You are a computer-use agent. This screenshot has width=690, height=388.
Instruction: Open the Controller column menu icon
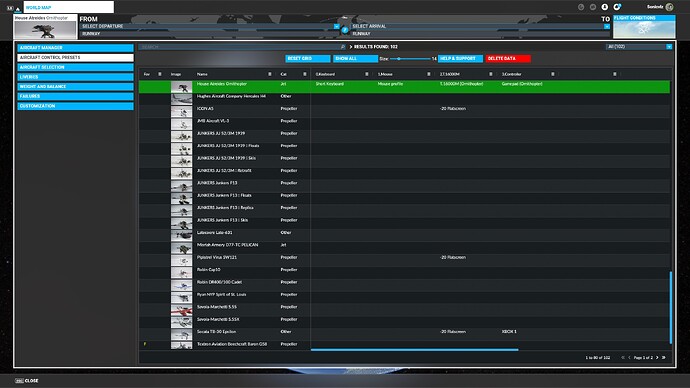[553, 74]
